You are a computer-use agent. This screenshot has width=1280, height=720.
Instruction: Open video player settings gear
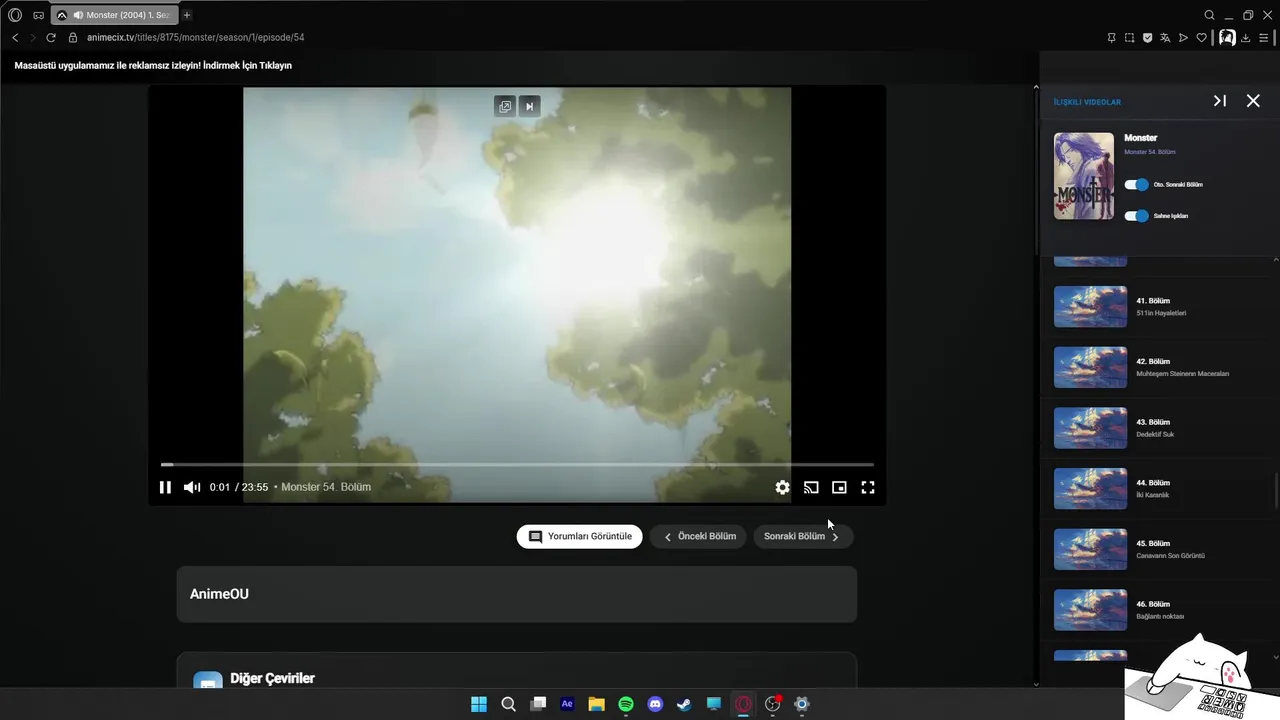coord(782,487)
